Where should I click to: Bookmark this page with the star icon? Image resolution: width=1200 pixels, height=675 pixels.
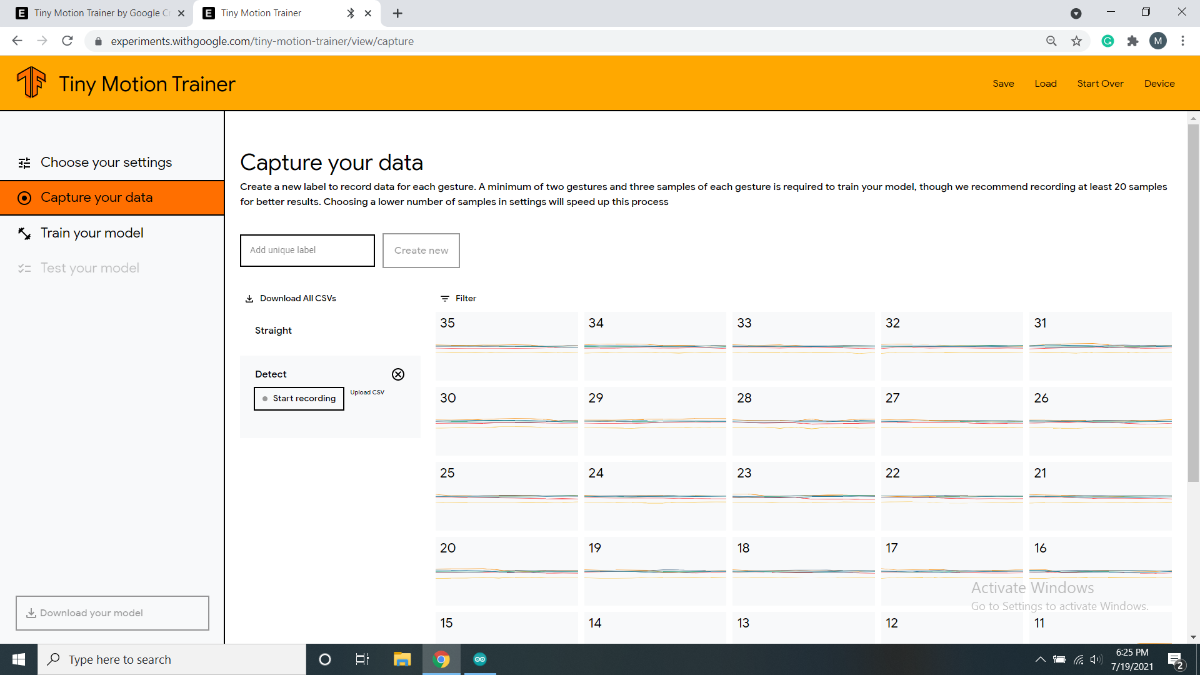[x=1077, y=41]
